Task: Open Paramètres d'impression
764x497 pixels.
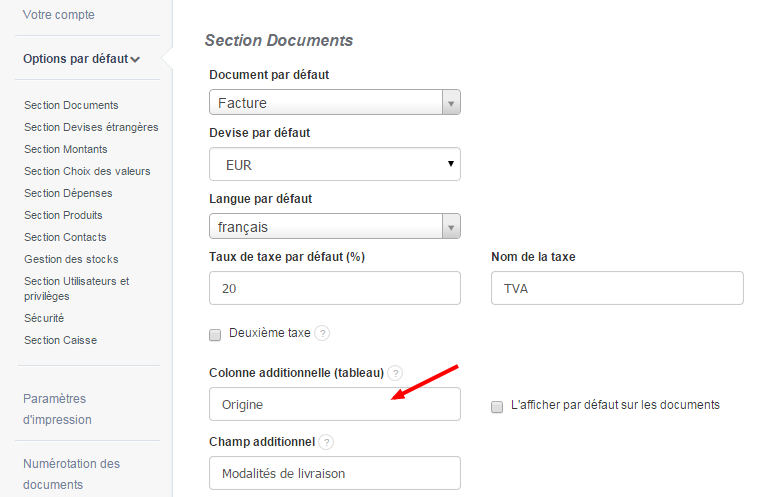Action: tap(57, 409)
